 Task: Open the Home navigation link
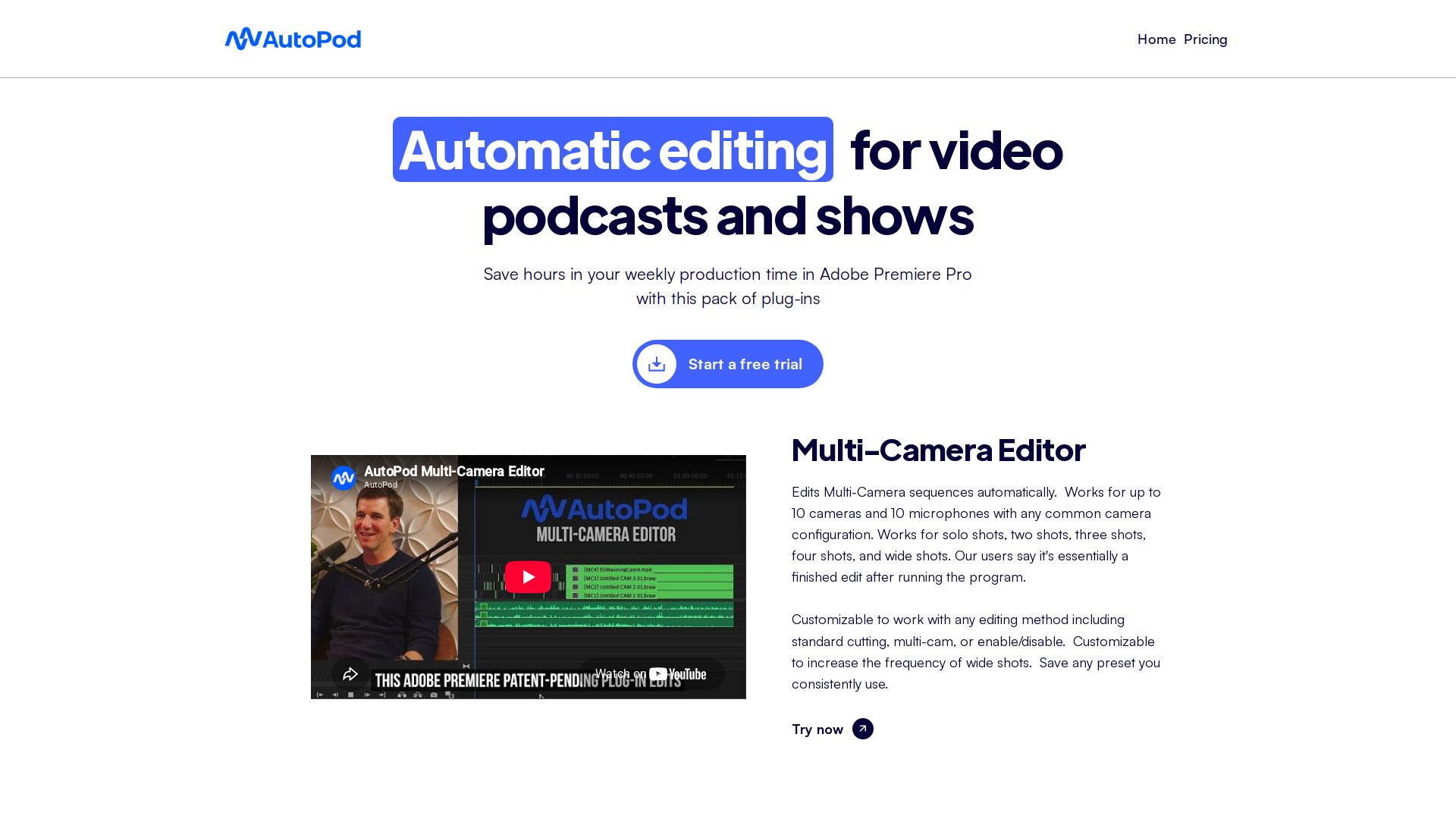pyautogui.click(x=1156, y=39)
